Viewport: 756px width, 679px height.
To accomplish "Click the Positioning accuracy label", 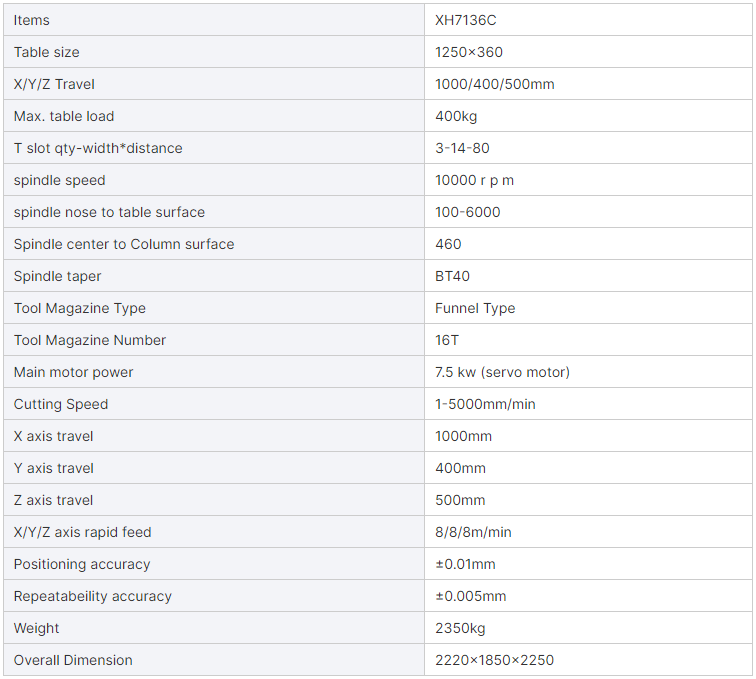I will click(82, 564).
